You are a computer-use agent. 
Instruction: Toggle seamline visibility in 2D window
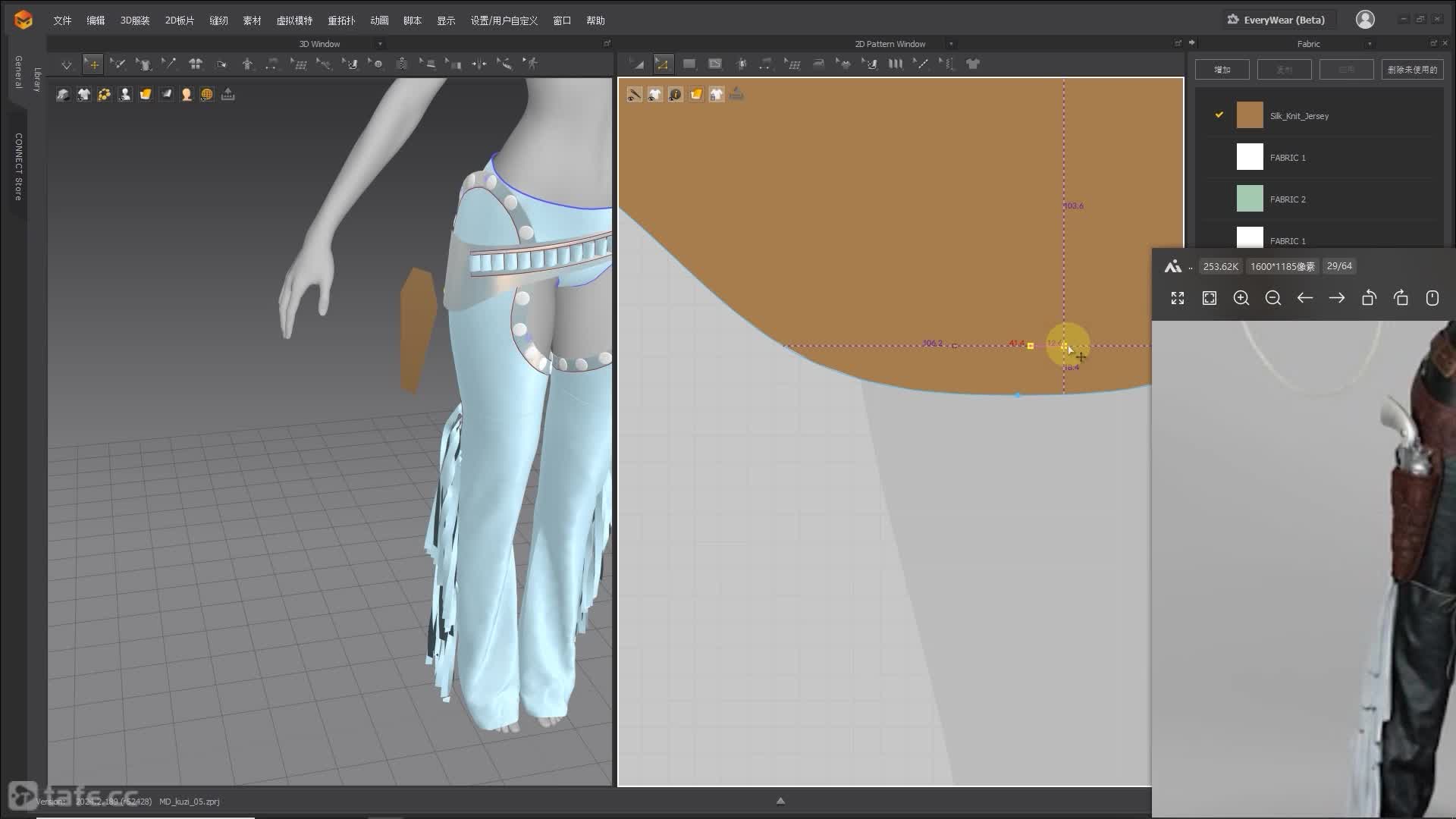(x=634, y=94)
